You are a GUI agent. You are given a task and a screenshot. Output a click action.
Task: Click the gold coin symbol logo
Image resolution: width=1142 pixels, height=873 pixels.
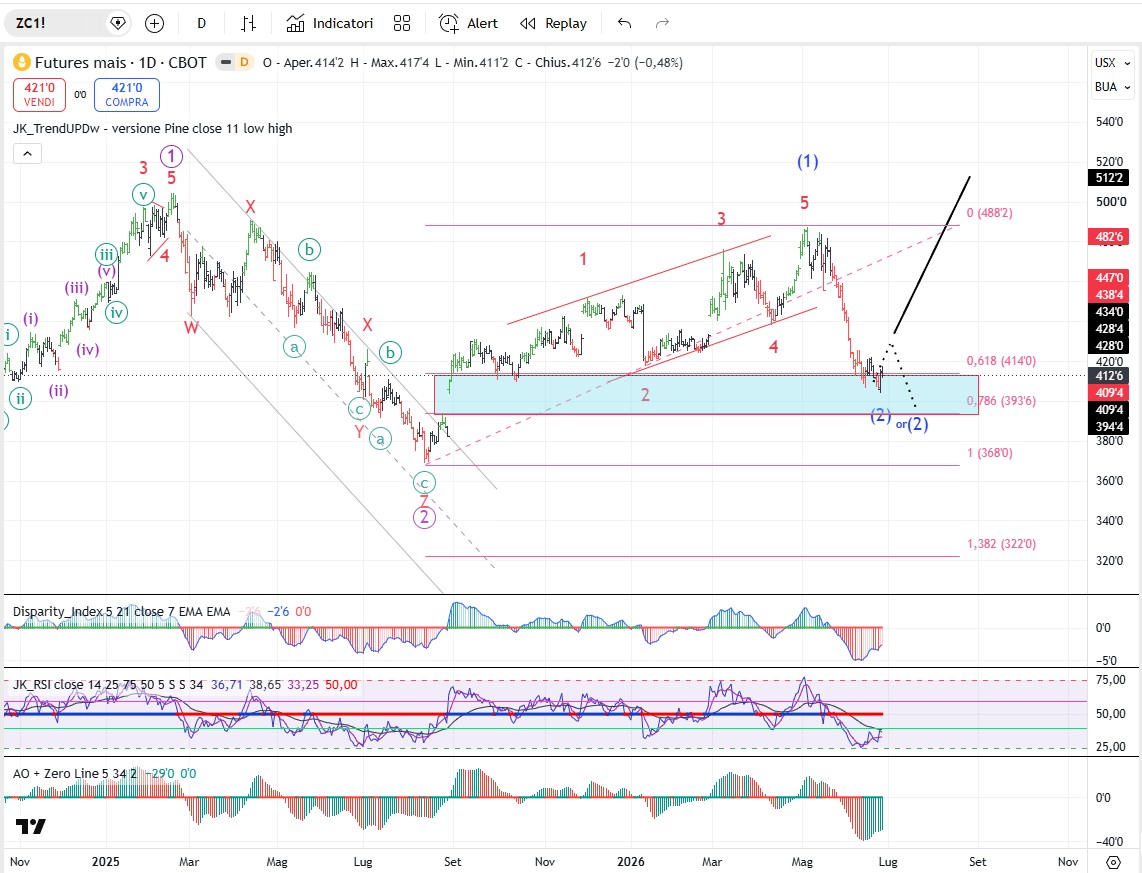pos(22,63)
